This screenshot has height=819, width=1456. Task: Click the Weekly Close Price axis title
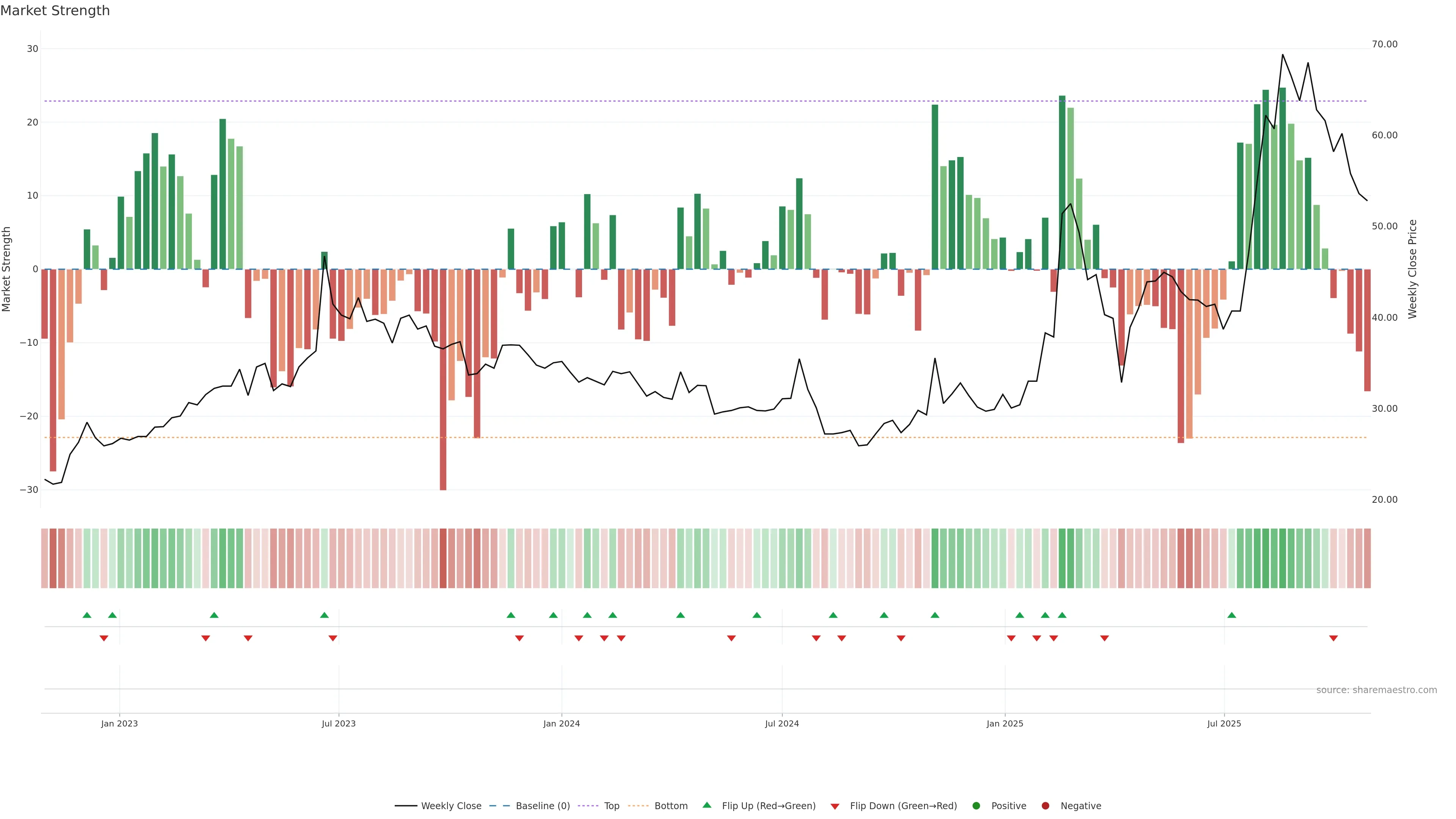click(1412, 269)
